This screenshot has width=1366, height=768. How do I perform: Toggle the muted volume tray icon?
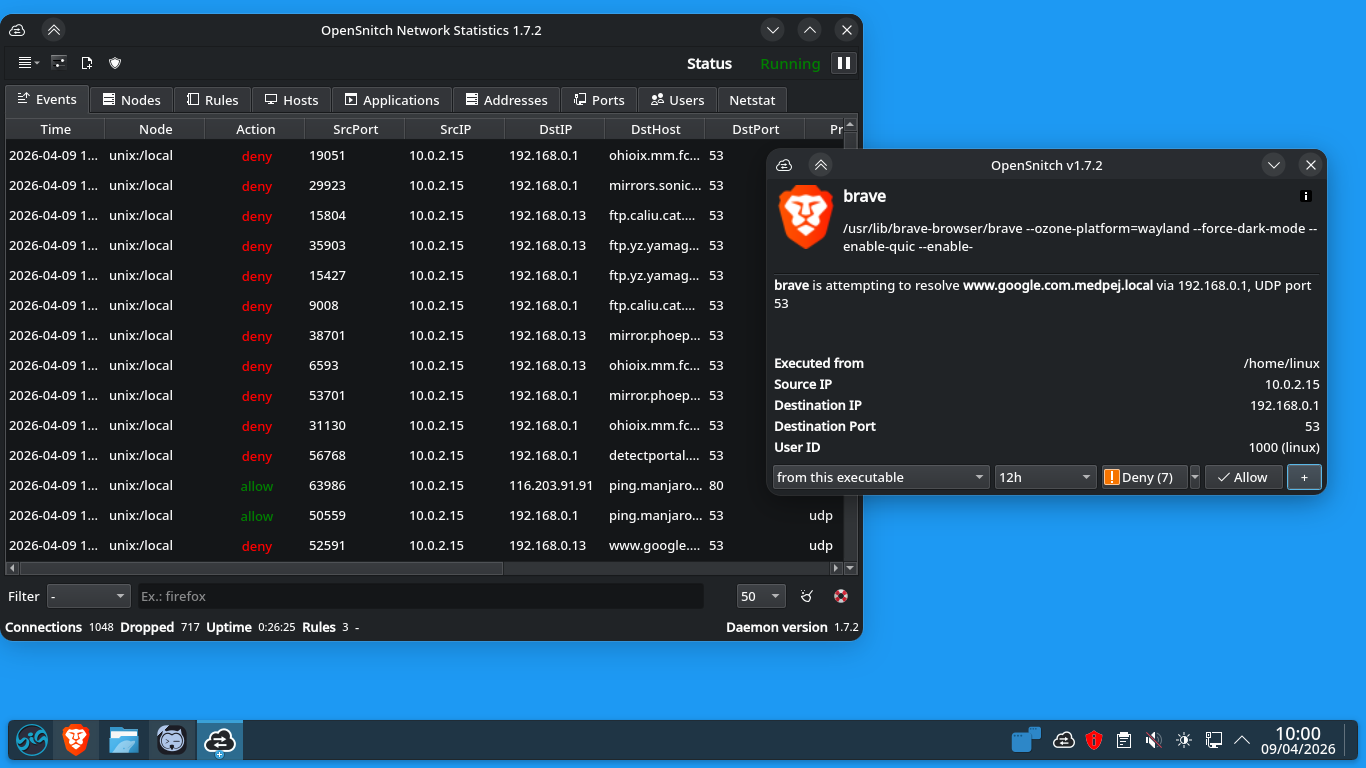click(1153, 740)
